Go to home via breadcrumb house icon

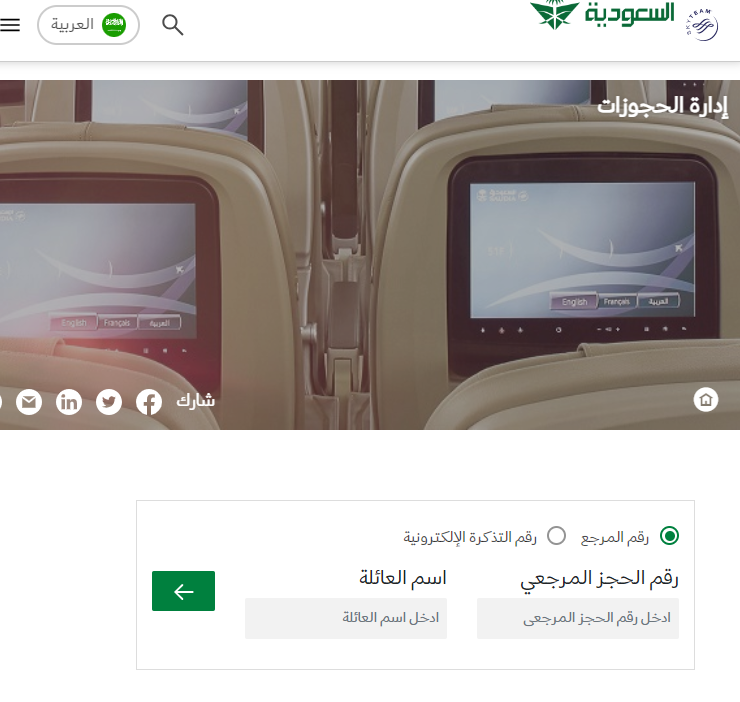pos(706,399)
